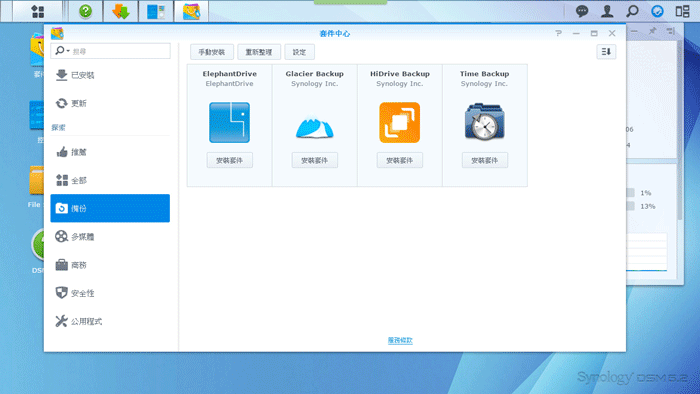Open DSM Help from the taskbar
Image resolution: width=700 pixels, height=394 pixels.
[85, 11]
